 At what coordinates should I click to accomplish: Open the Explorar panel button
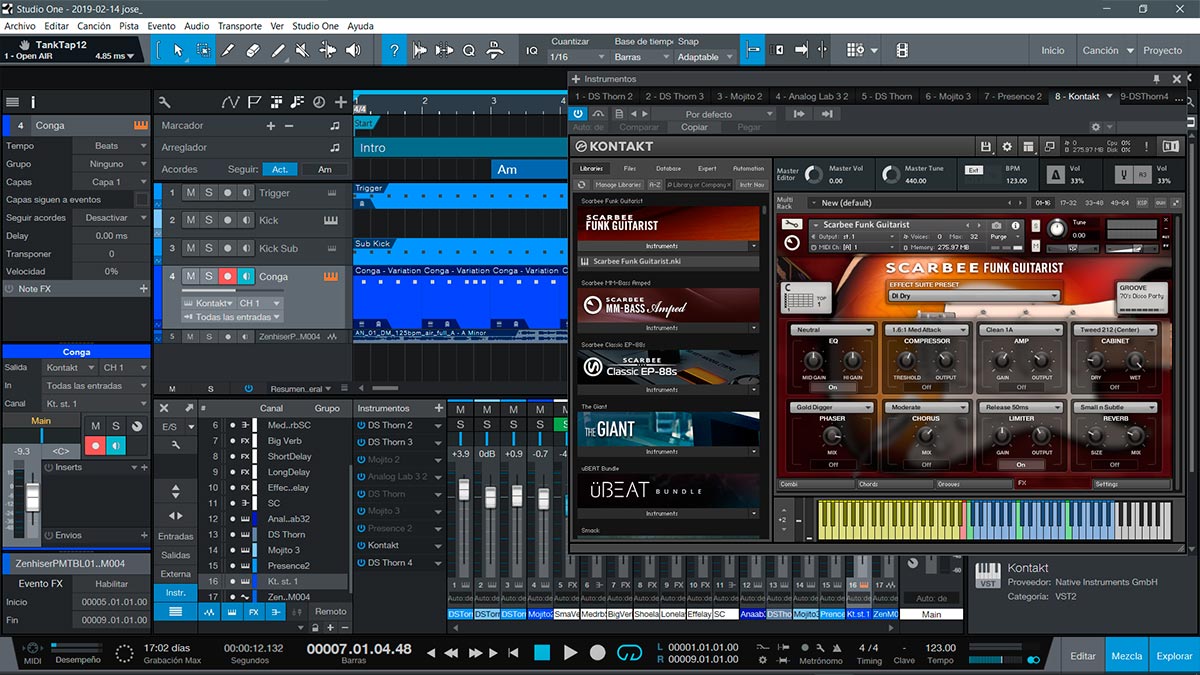[1174, 656]
